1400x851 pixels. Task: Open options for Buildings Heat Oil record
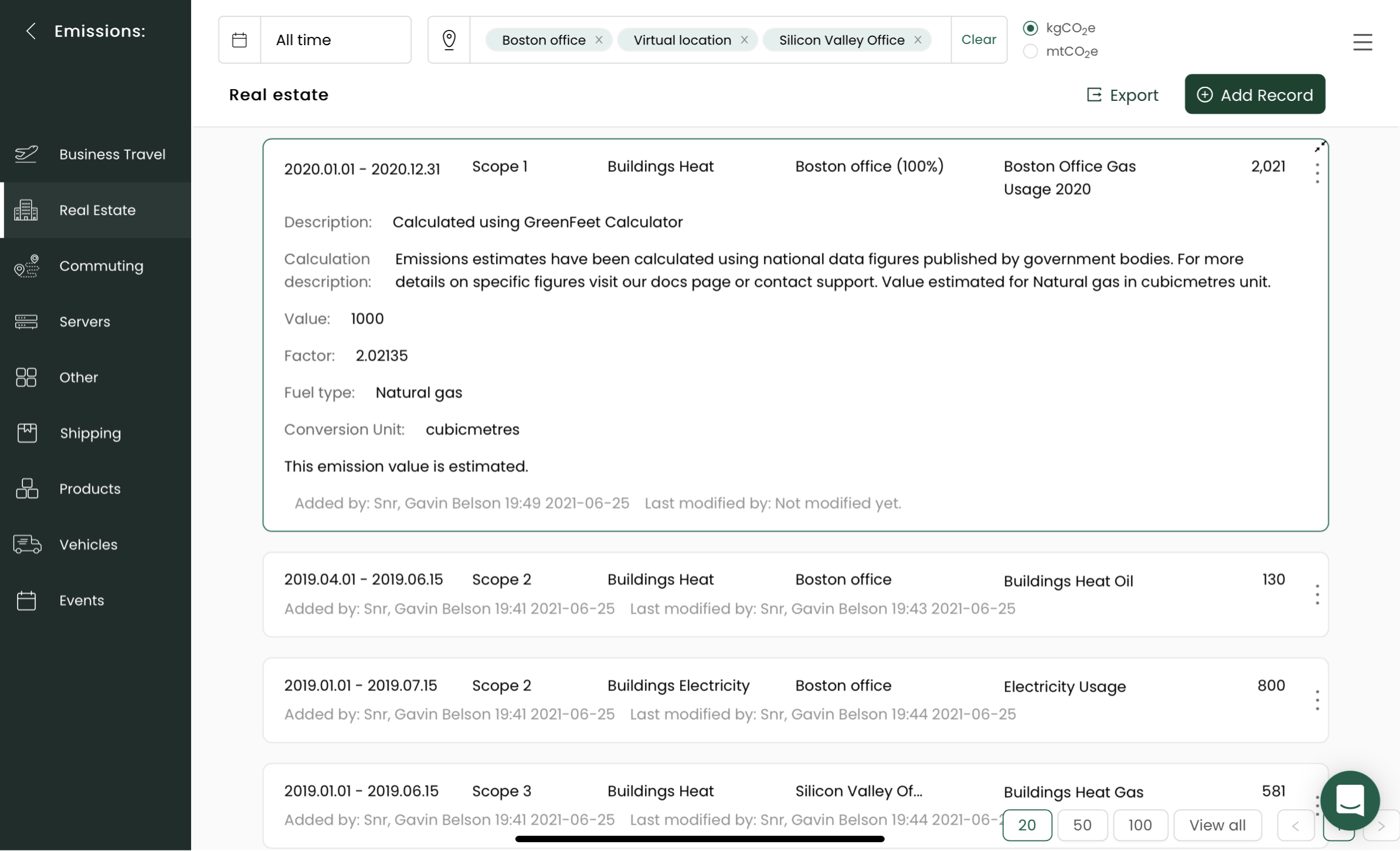(1317, 595)
